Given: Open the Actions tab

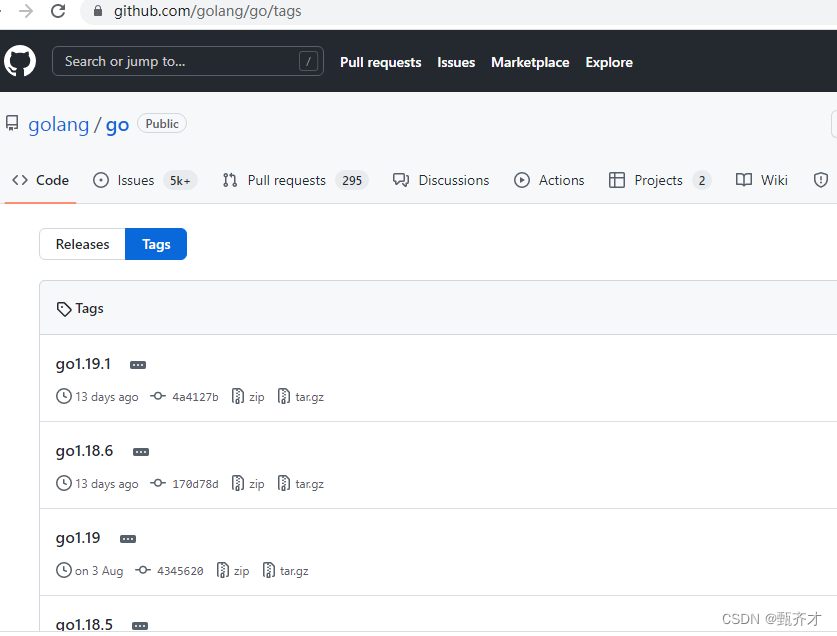Looking at the screenshot, I should pyautogui.click(x=549, y=180).
